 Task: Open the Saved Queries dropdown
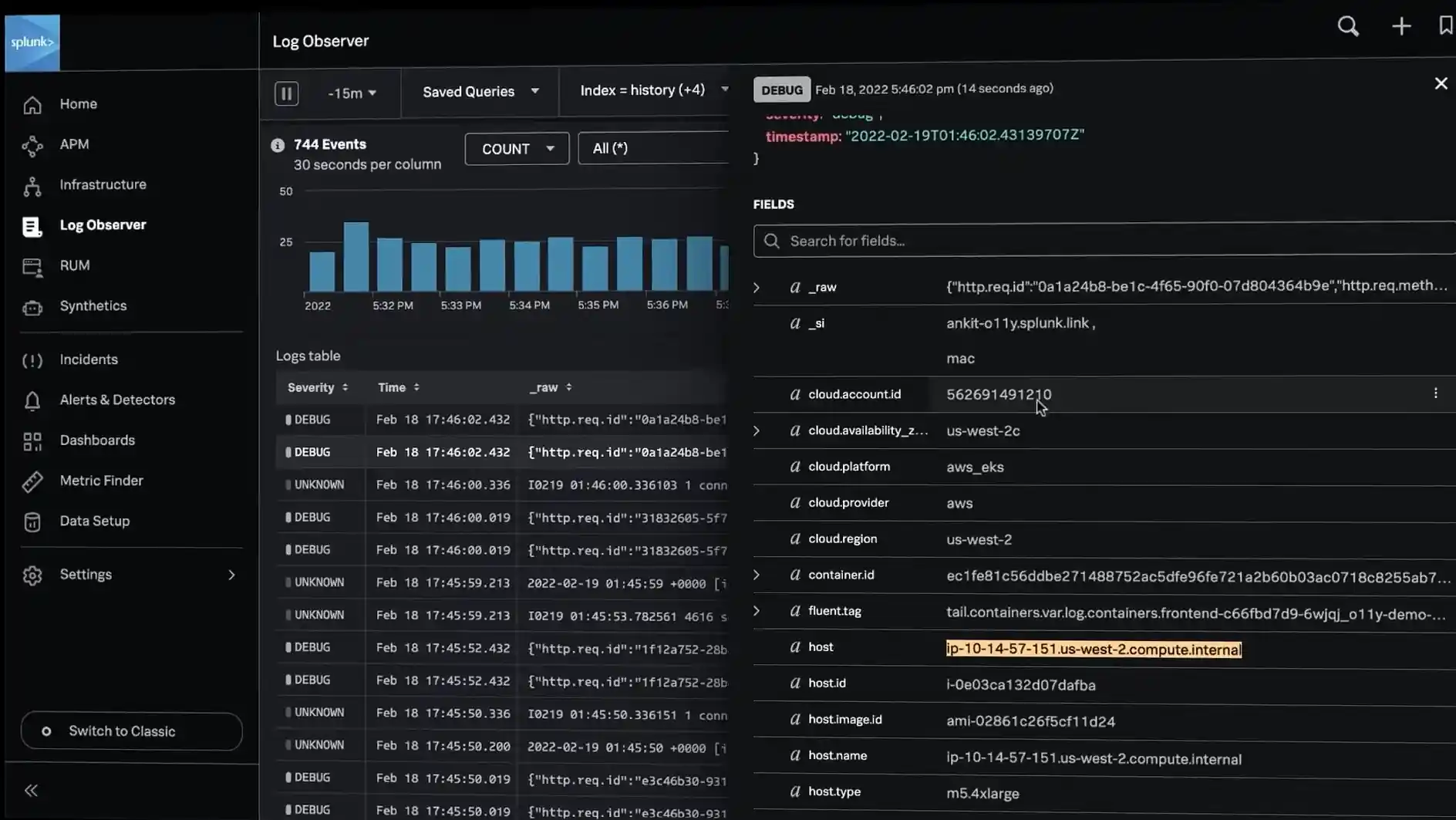(x=480, y=92)
